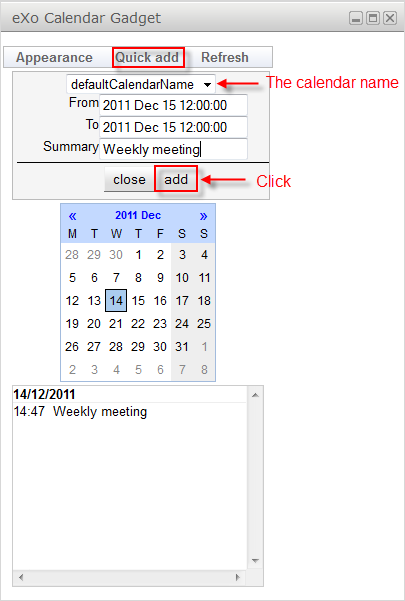Click the horizontal scroll right arrow
This screenshot has height=601, width=405.
click(238, 577)
